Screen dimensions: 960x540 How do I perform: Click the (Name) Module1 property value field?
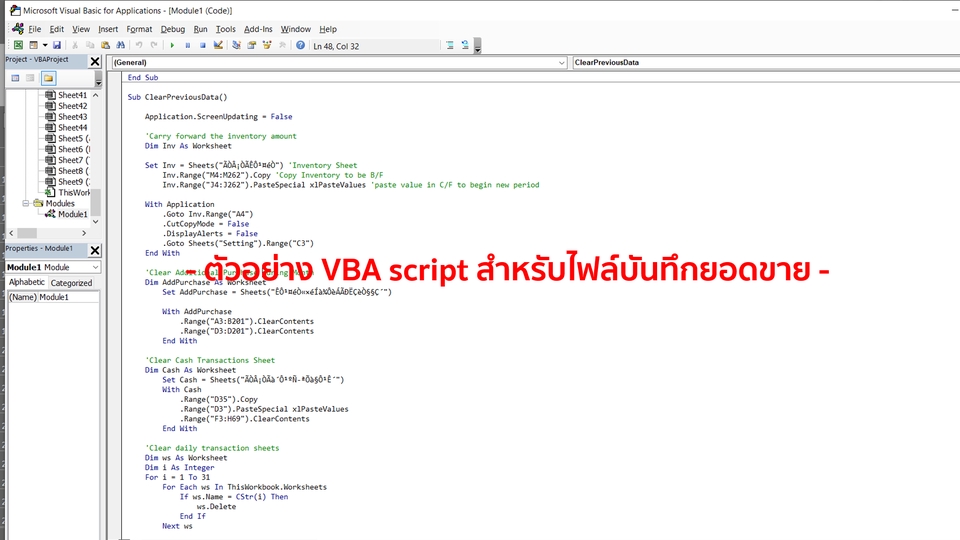[68, 297]
